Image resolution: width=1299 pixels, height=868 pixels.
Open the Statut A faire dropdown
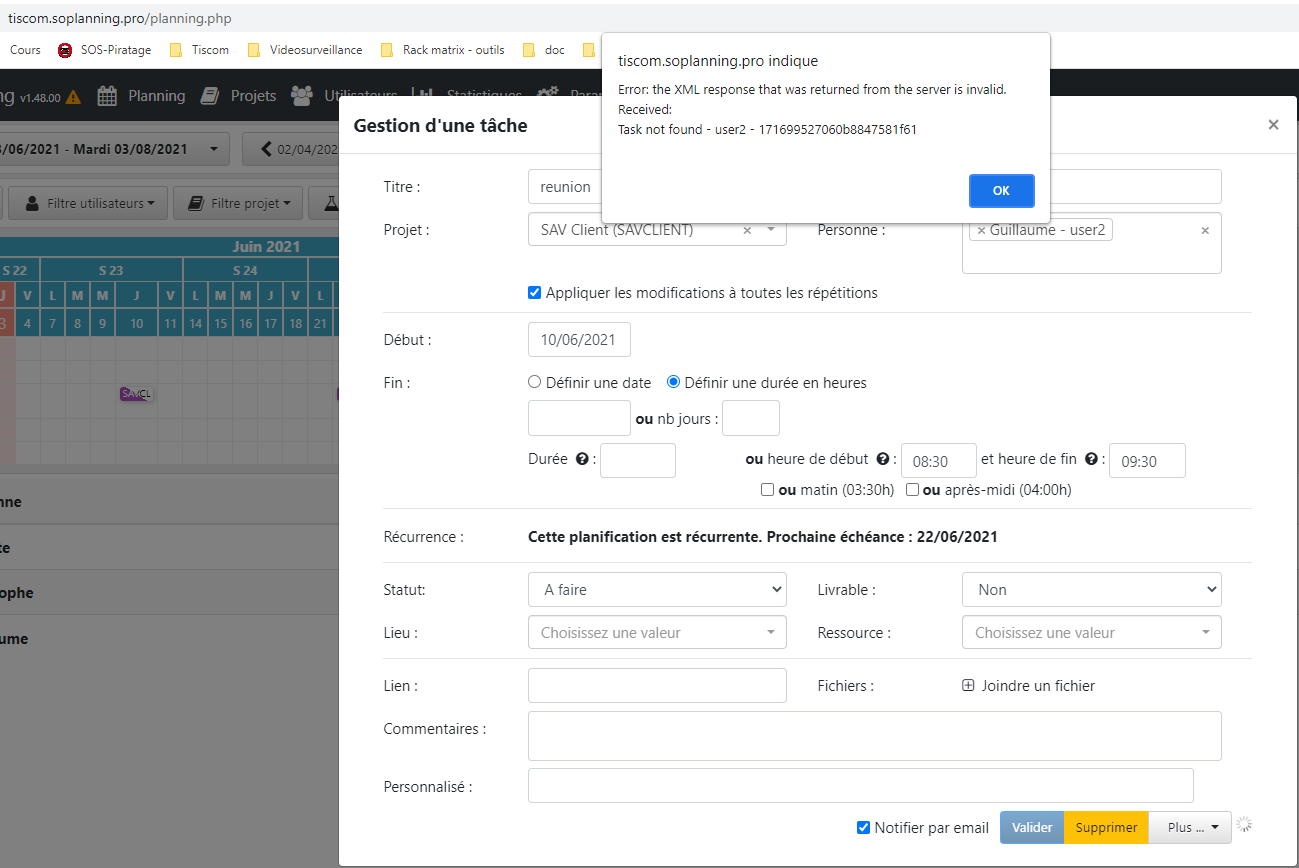657,590
